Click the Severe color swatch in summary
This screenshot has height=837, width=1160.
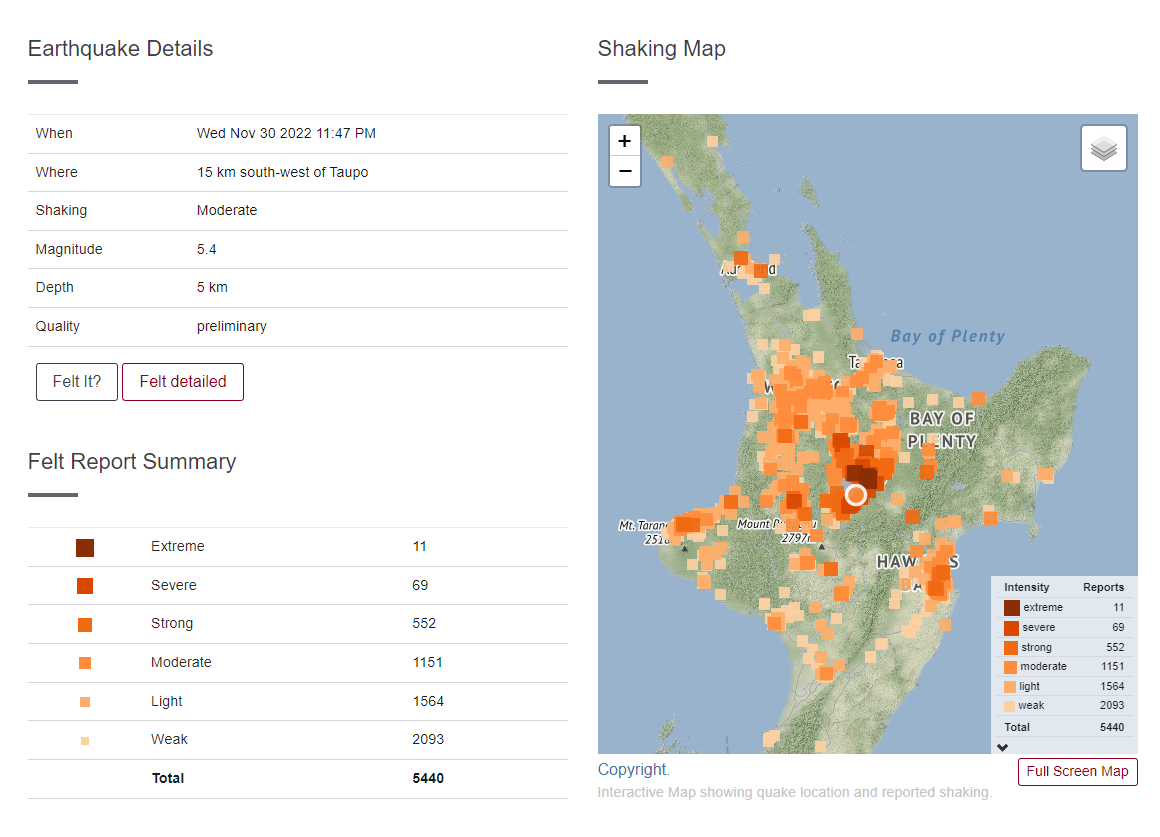[x=85, y=586]
